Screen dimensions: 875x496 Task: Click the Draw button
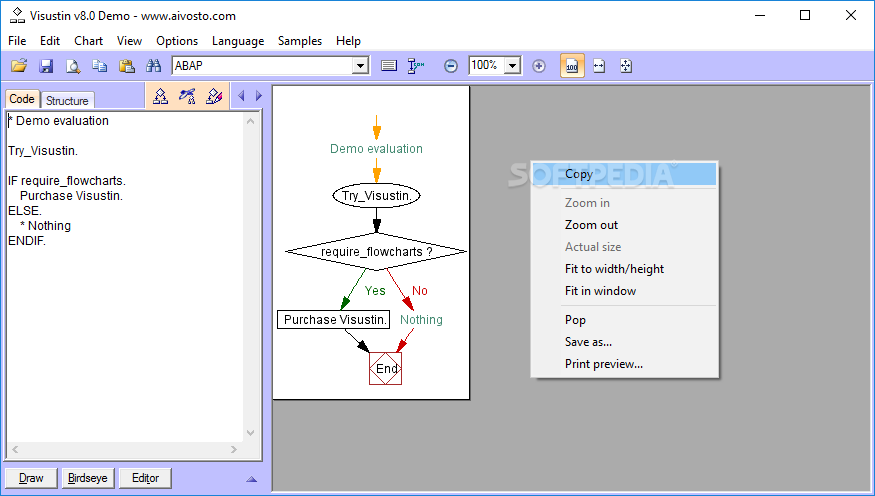tap(31, 478)
